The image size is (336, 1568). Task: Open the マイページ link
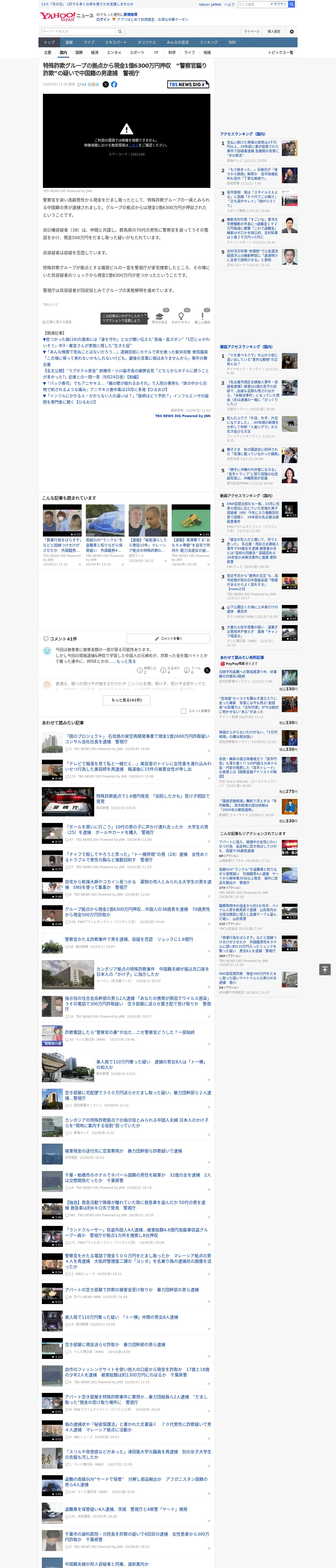pos(251,31)
